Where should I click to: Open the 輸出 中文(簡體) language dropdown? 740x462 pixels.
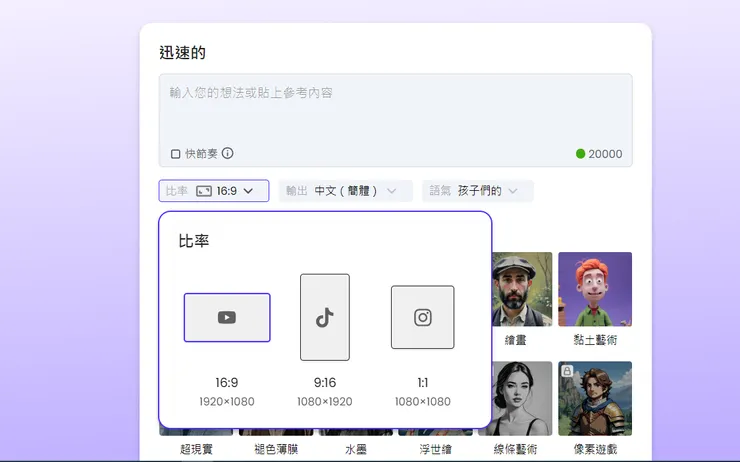coord(345,191)
